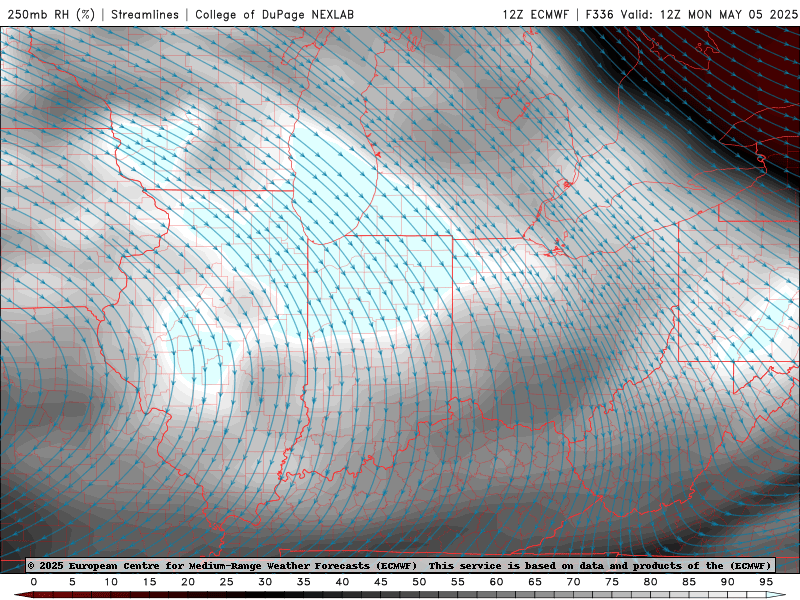Image resolution: width=800 pixels, height=600 pixels.
Task: Click the color scale label "55"
Action: (x=458, y=582)
